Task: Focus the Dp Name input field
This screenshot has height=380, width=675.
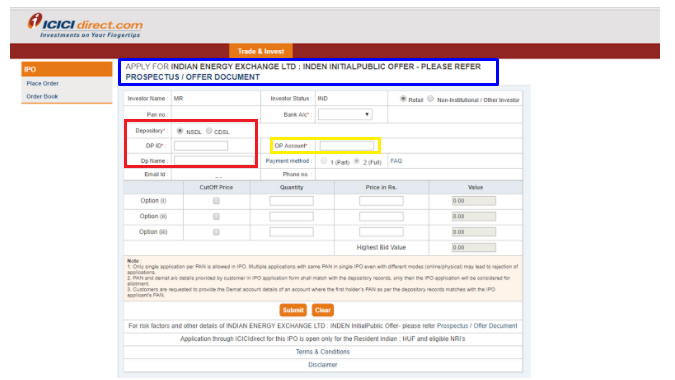Action: pos(214,161)
